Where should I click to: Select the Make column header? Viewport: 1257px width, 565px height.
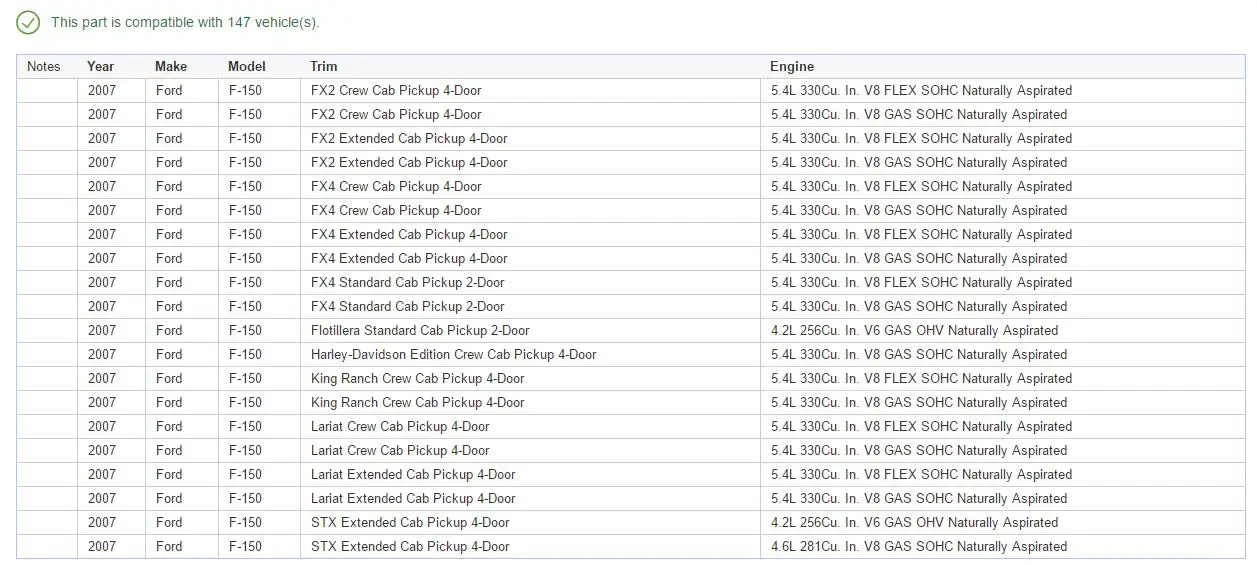point(171,66)
